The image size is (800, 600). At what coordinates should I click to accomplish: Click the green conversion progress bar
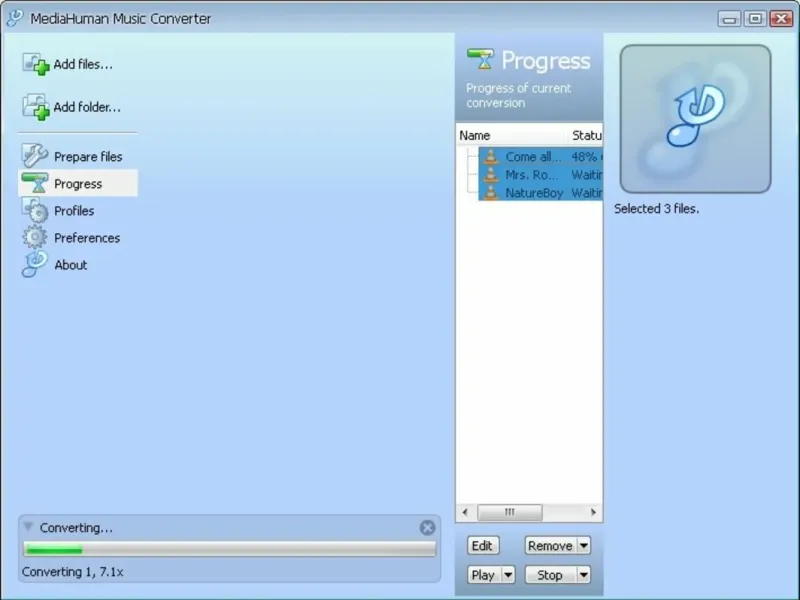click(230, 549)
